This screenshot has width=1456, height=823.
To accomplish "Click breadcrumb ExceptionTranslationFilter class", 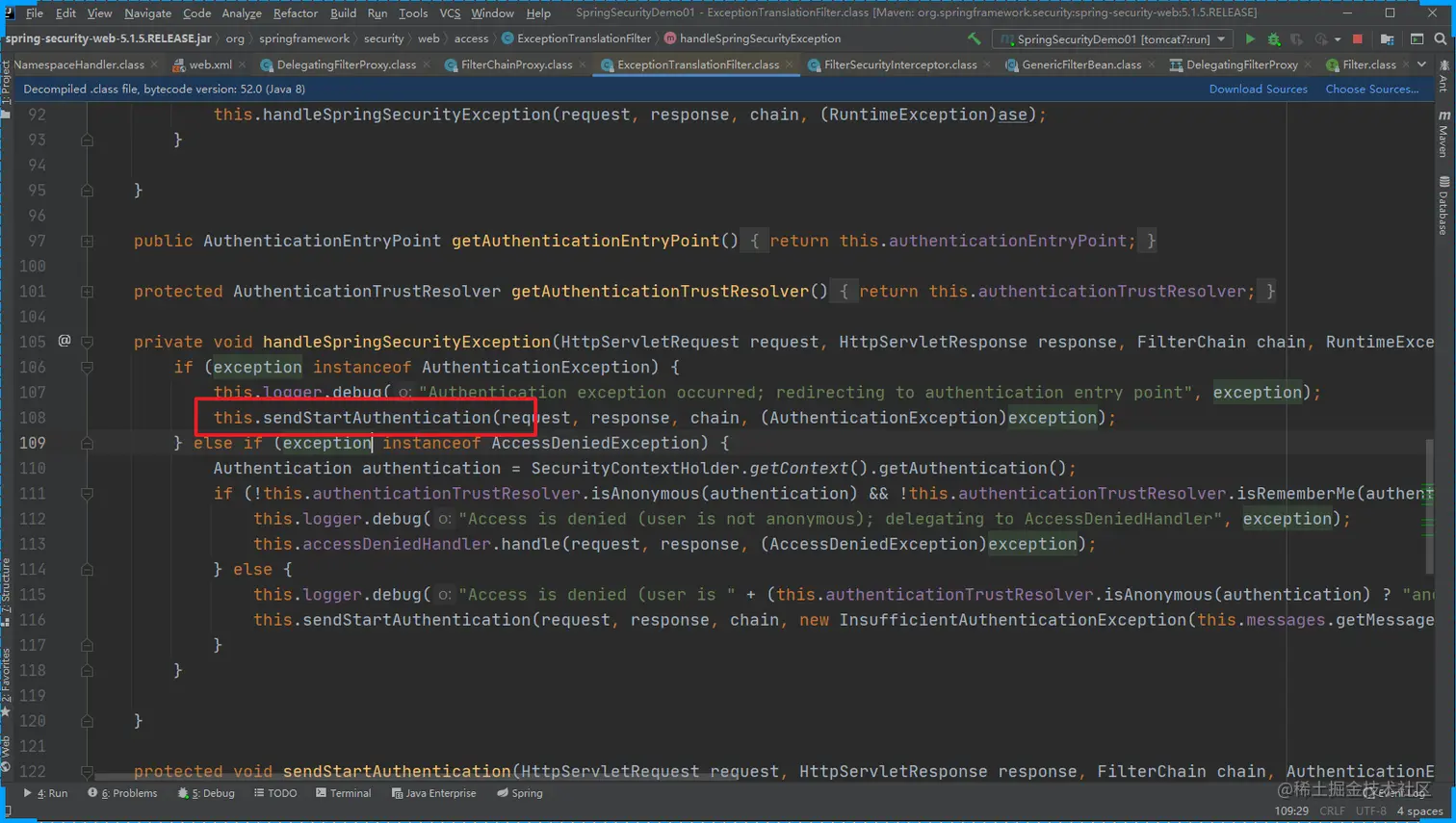I will click(576, 39).
